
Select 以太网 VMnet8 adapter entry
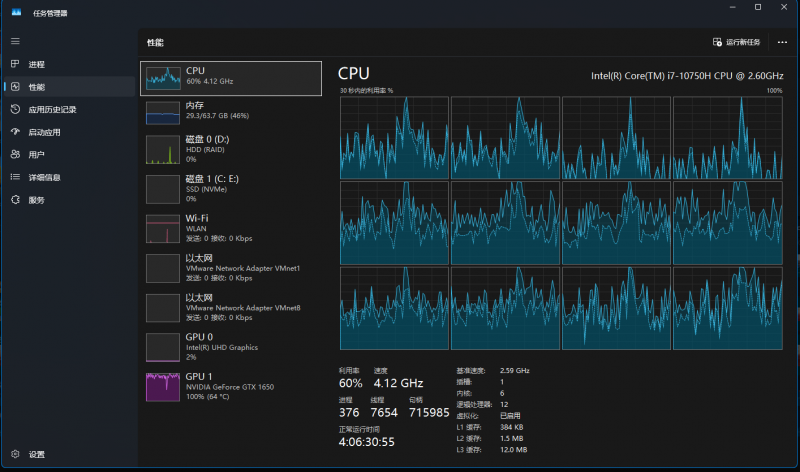(232, 307)
